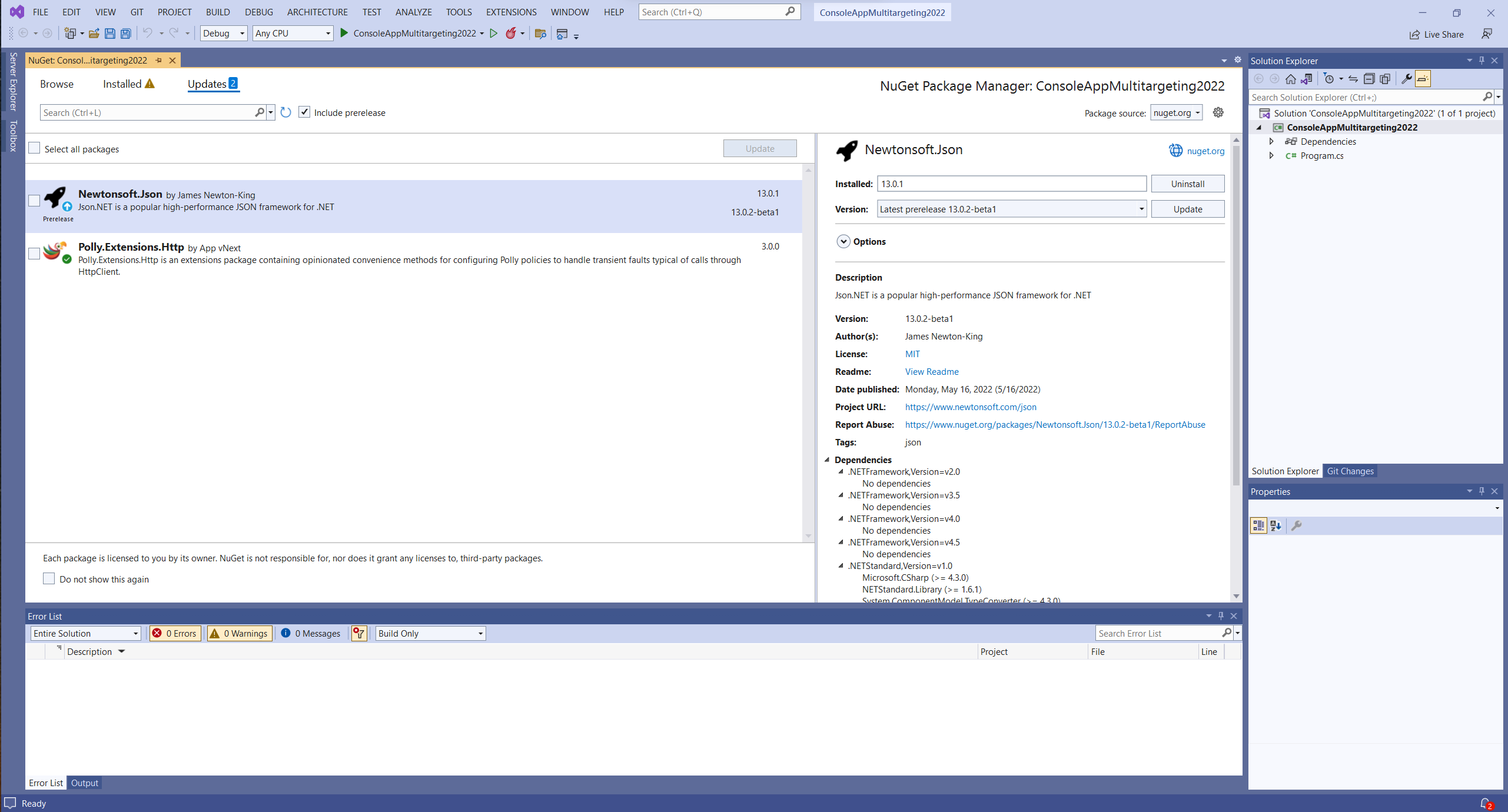The height and width of the screenshot is (812, 1508).
Task: Click the Hot Reload flame icon
Action: point(510,34)
